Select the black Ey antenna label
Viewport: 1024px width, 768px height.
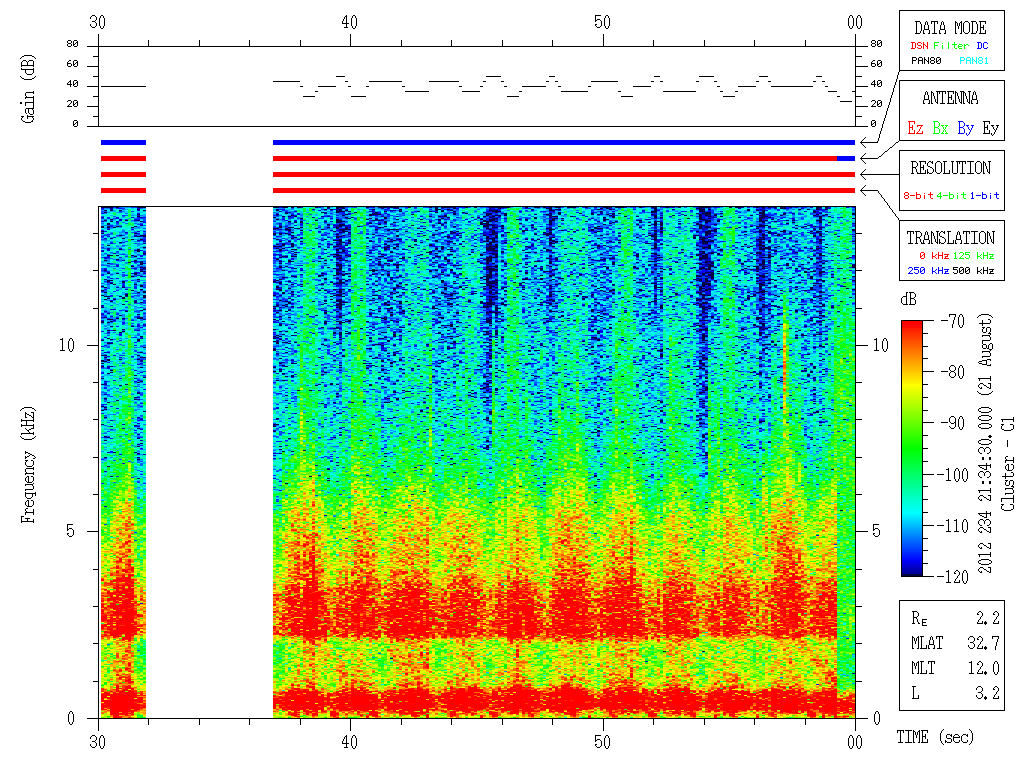(991, 128)
